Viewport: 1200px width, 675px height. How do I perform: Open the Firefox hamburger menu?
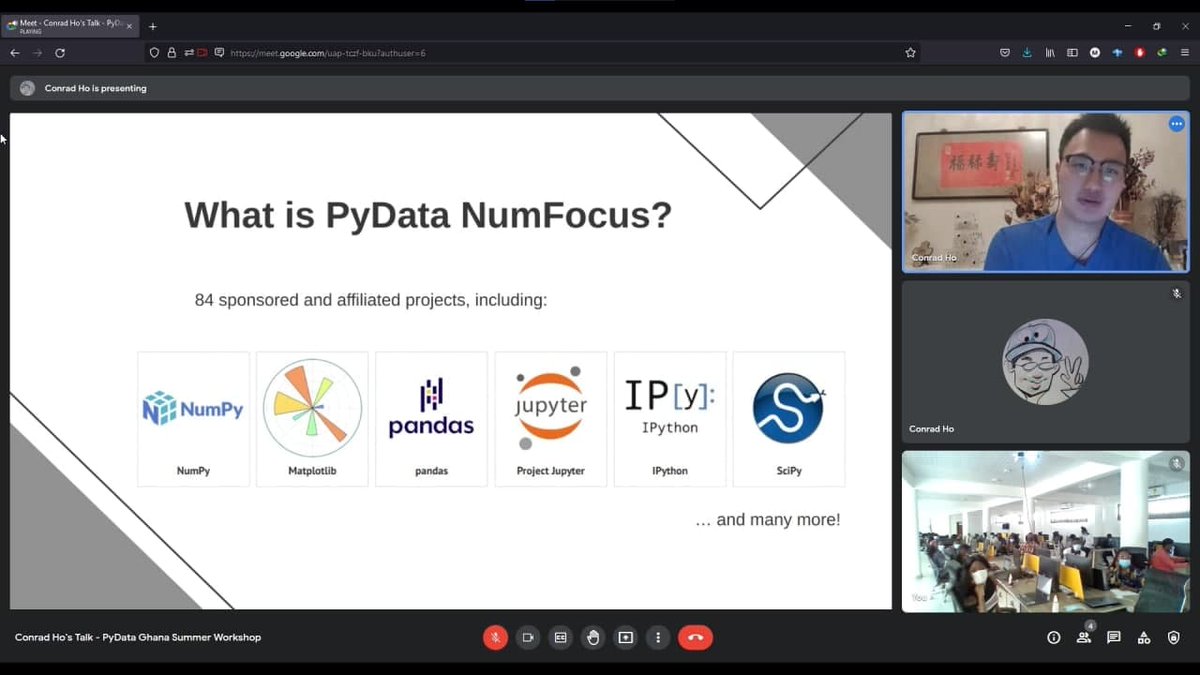coord(1185,53)
